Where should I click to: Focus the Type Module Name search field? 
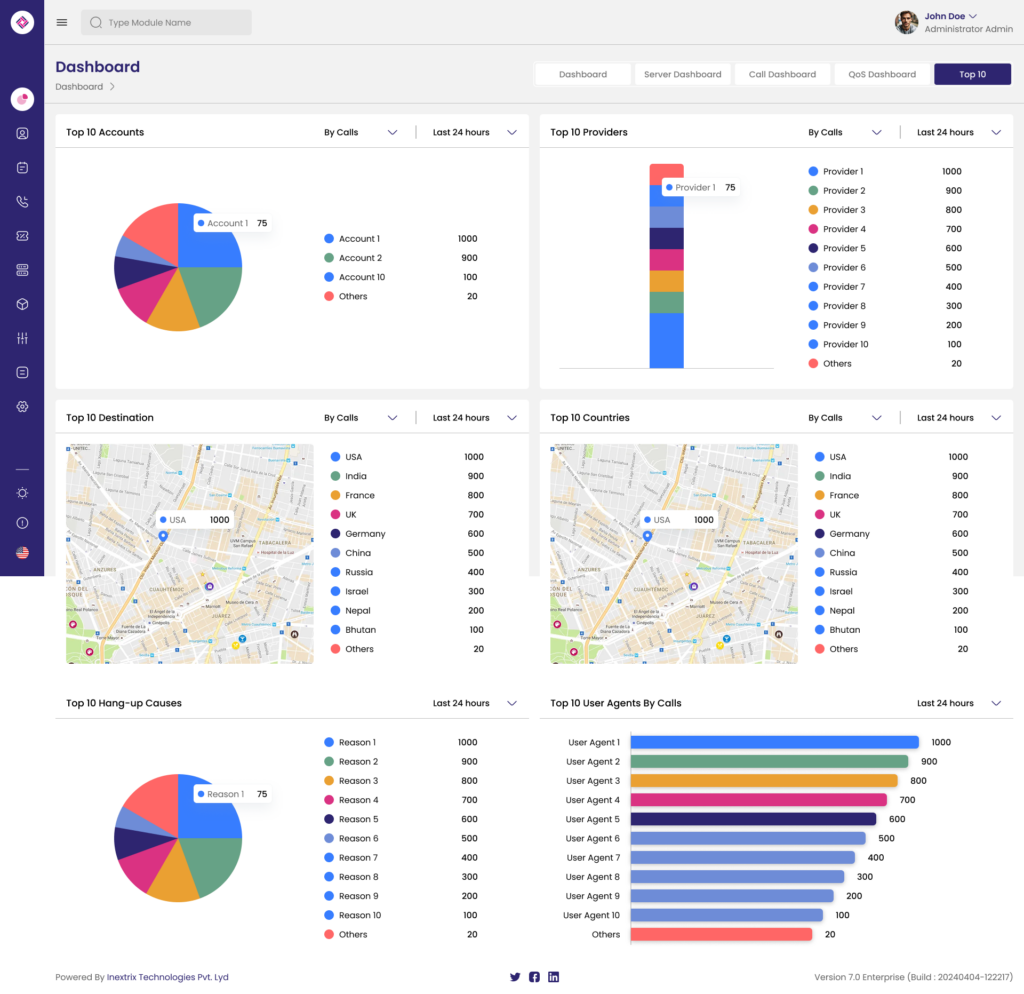coord(167,22)
